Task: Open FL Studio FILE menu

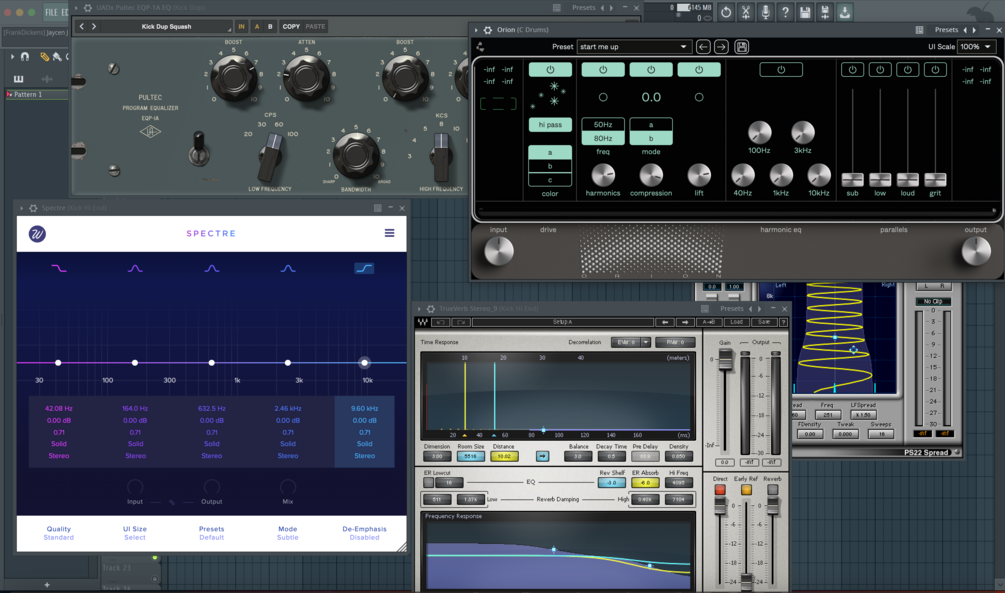Action: point(51,12)
